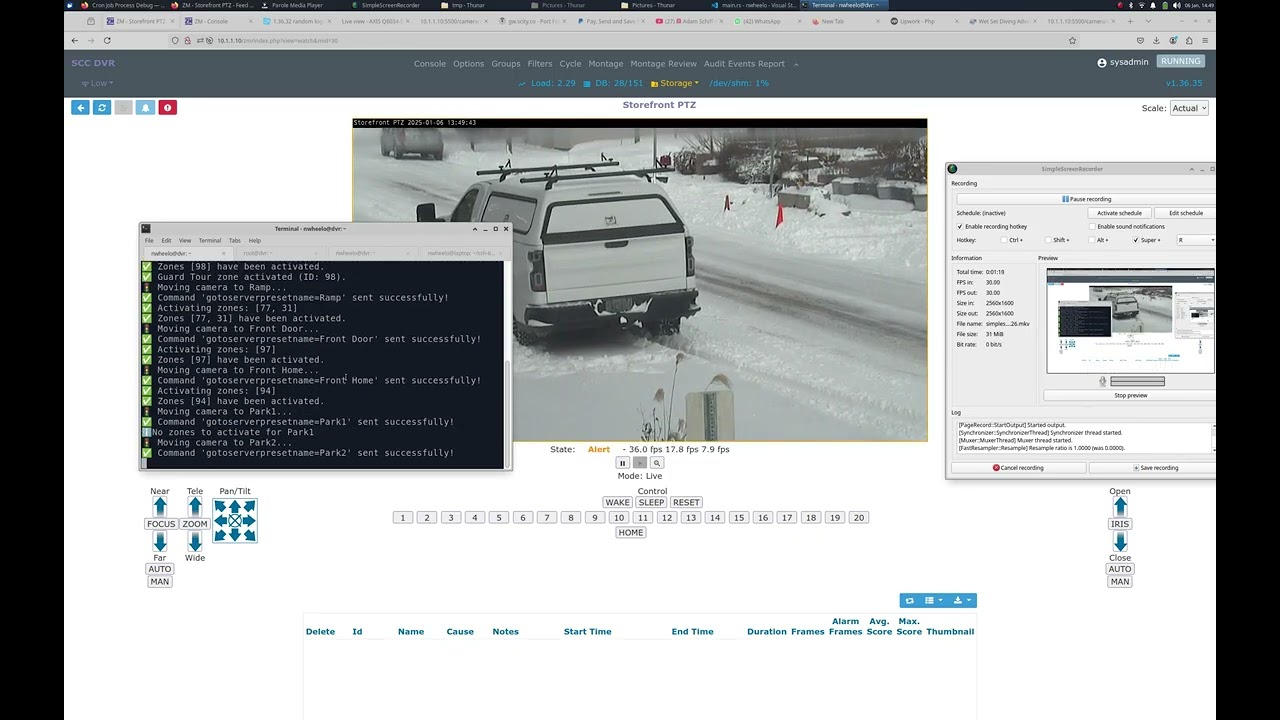Screen dimensions: 1280x720
Task: Open the events table columns dropdown
Action: [934, 600]
